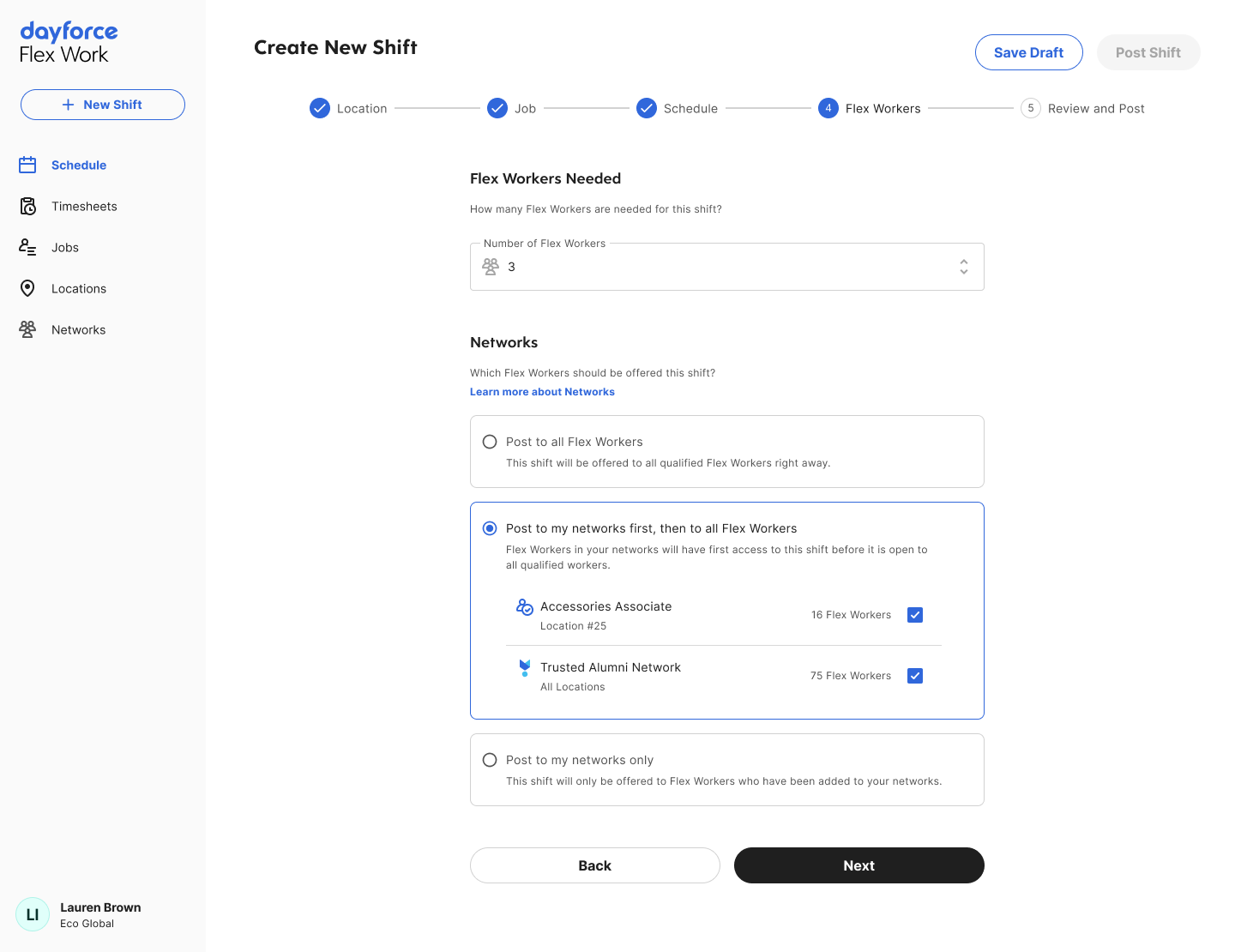Click the Location #25 text
Viewport: 1235px width, 952px height.
(x=573, y=626)
